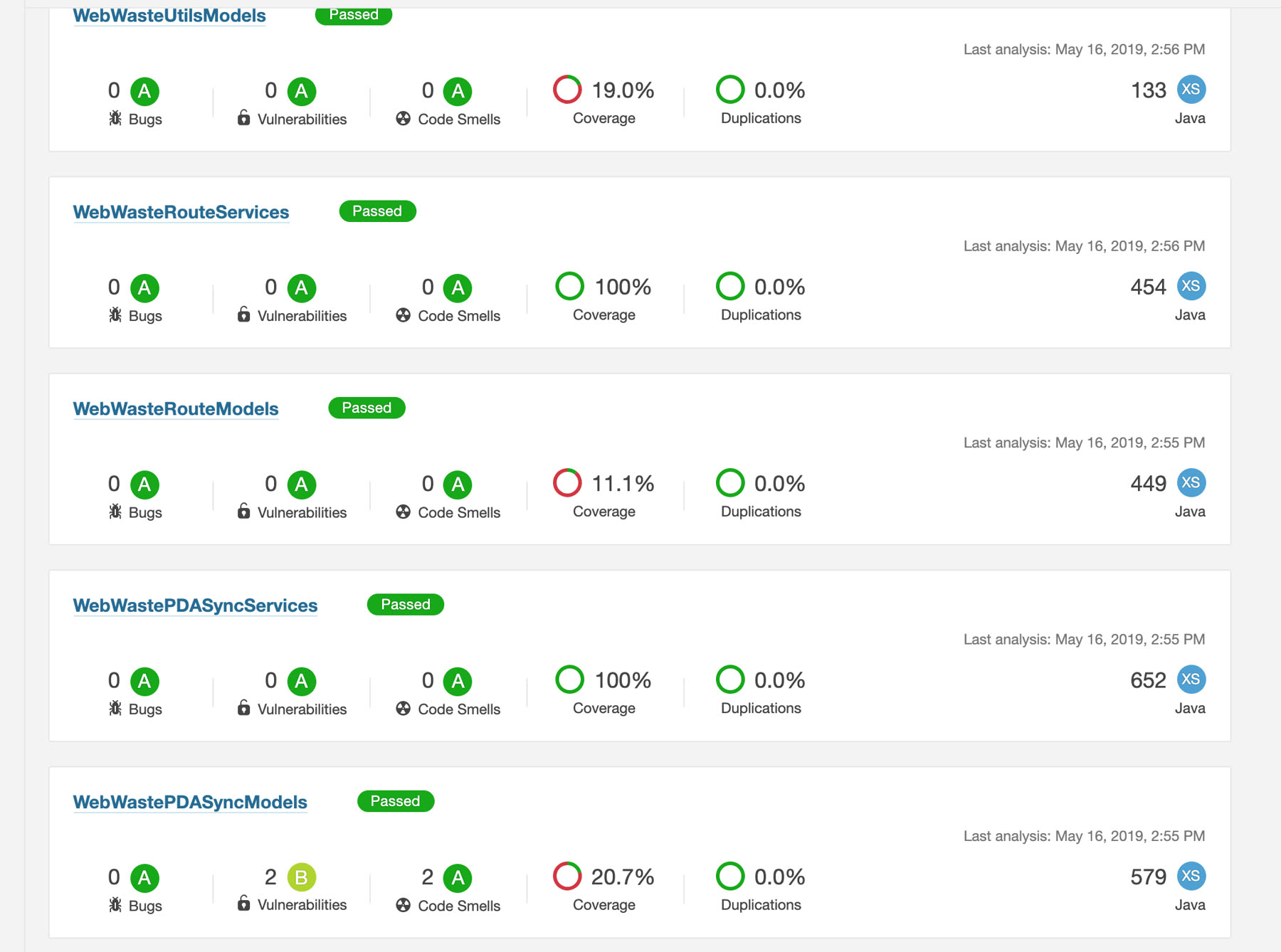Click the Bugs A rating badge for WebWasteRouteServices

coord(144,288)
